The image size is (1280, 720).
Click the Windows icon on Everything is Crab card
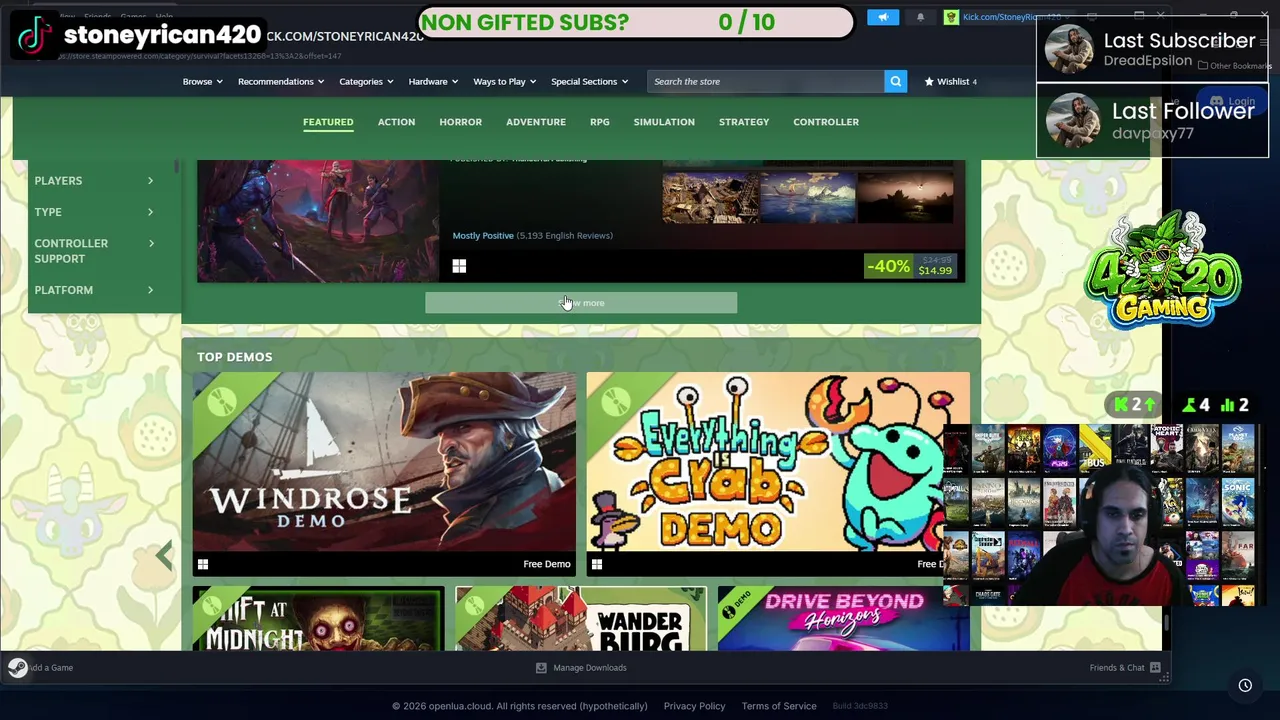point(597,564)
